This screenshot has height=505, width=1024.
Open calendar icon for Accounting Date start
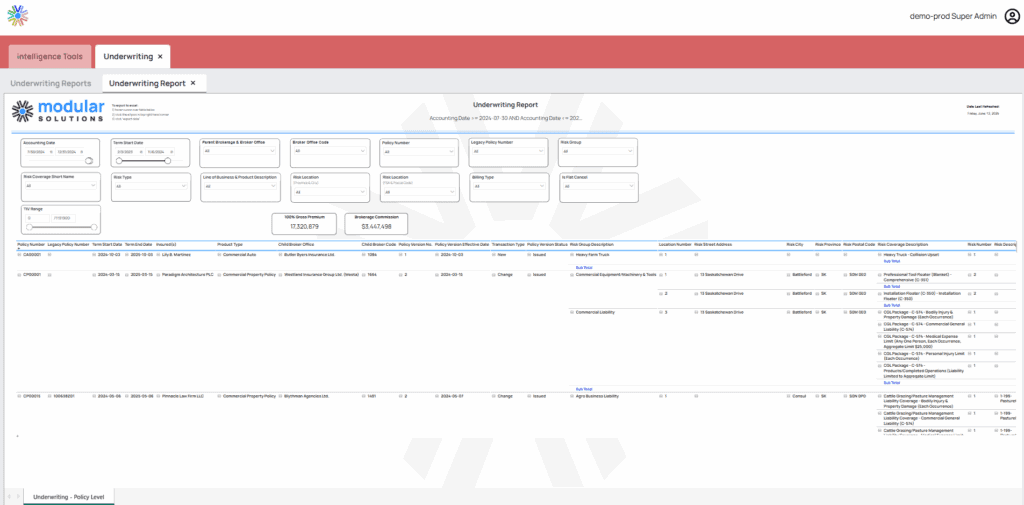tap(51, 152)
